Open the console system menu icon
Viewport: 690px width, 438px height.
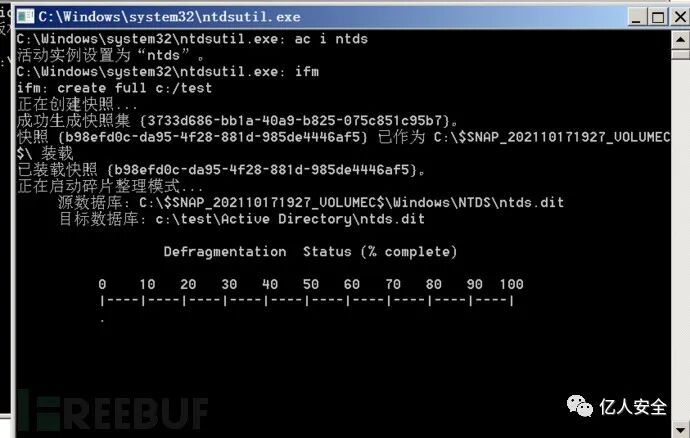[x=26, y=17]
